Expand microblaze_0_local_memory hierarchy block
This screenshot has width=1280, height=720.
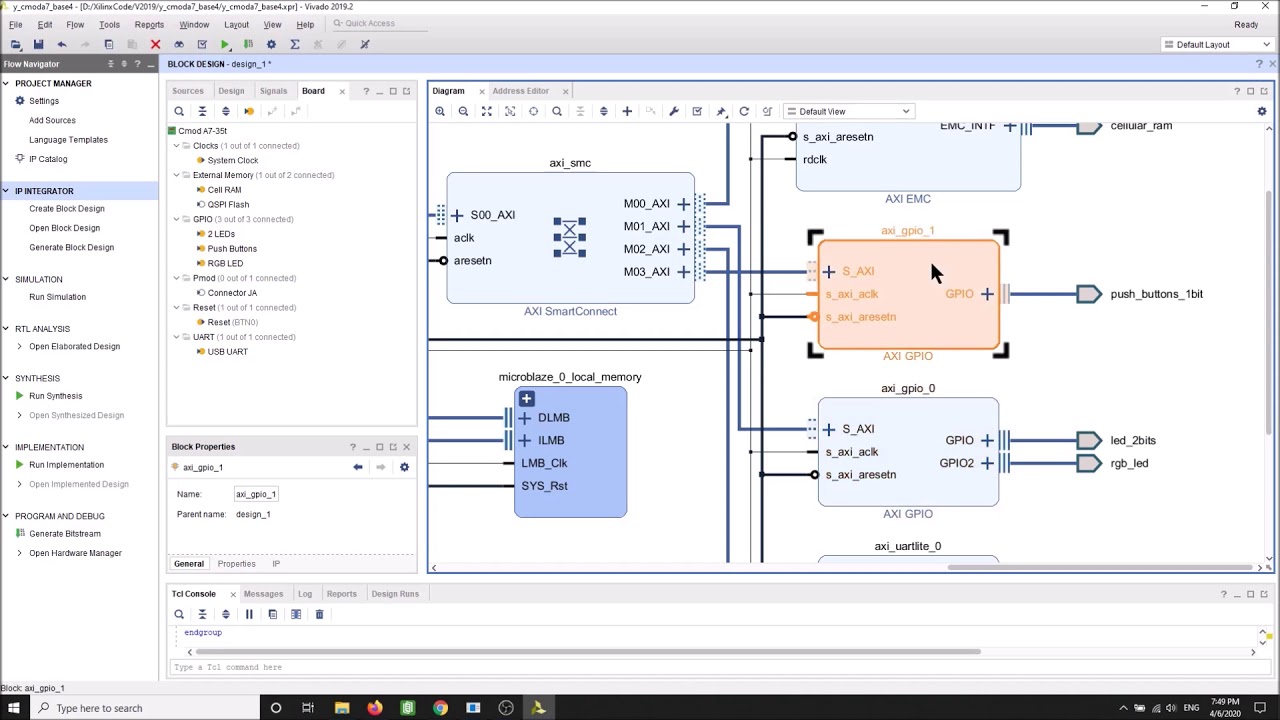[x=527, y=399]
